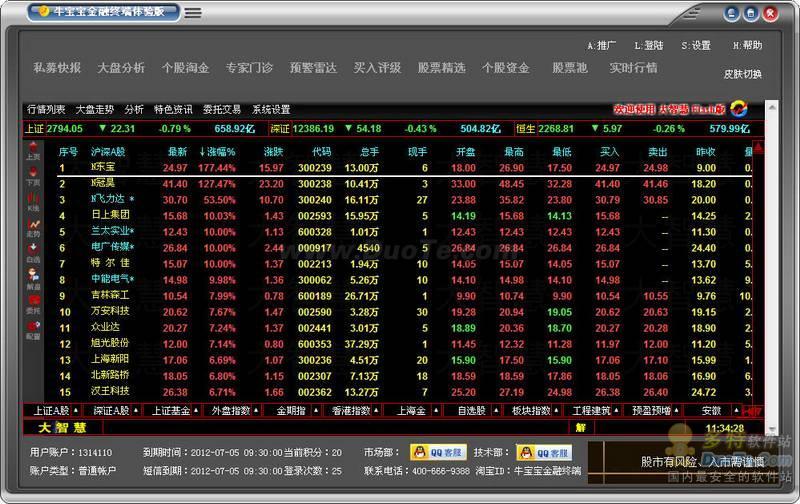This screenshot has width=800, height=504.
Task: Expand the 外盘指数 tab arrow
Action: pos(256,410)
